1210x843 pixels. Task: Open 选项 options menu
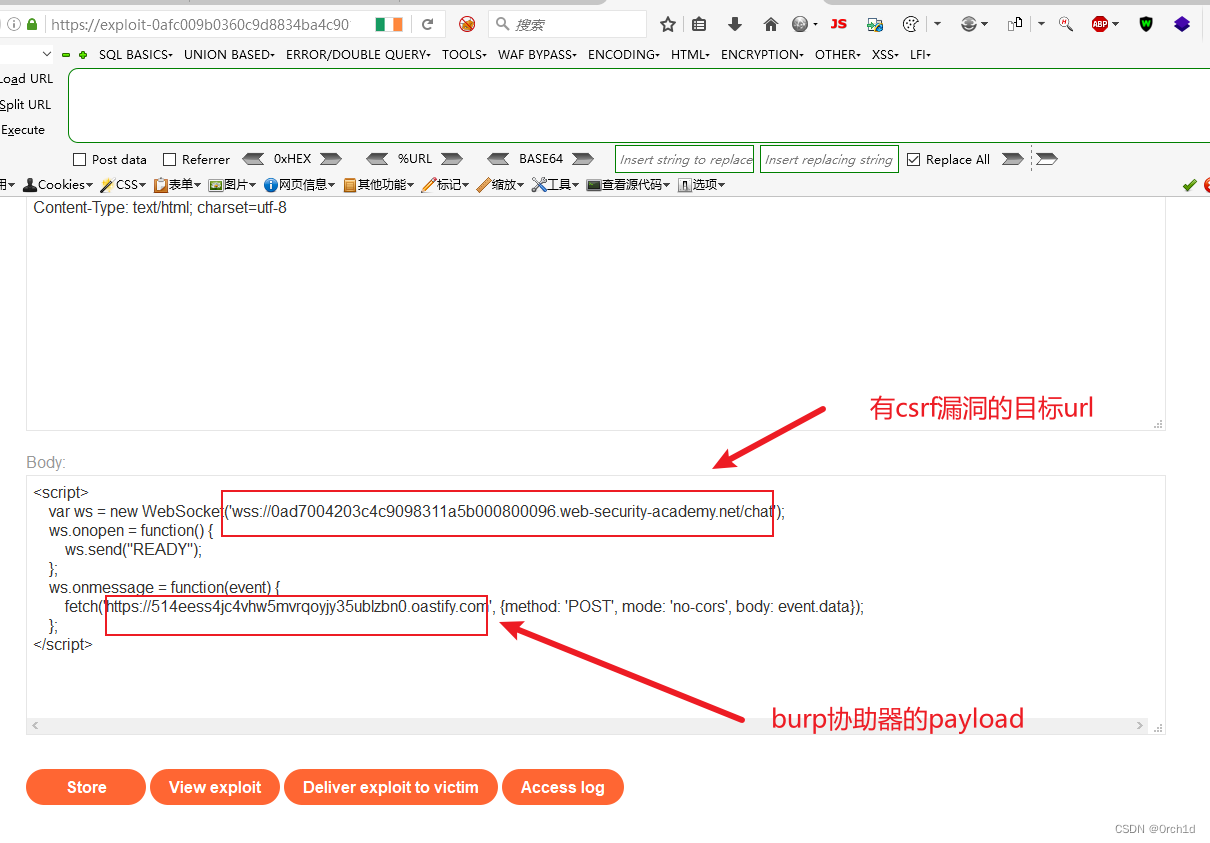coord(701,185)
